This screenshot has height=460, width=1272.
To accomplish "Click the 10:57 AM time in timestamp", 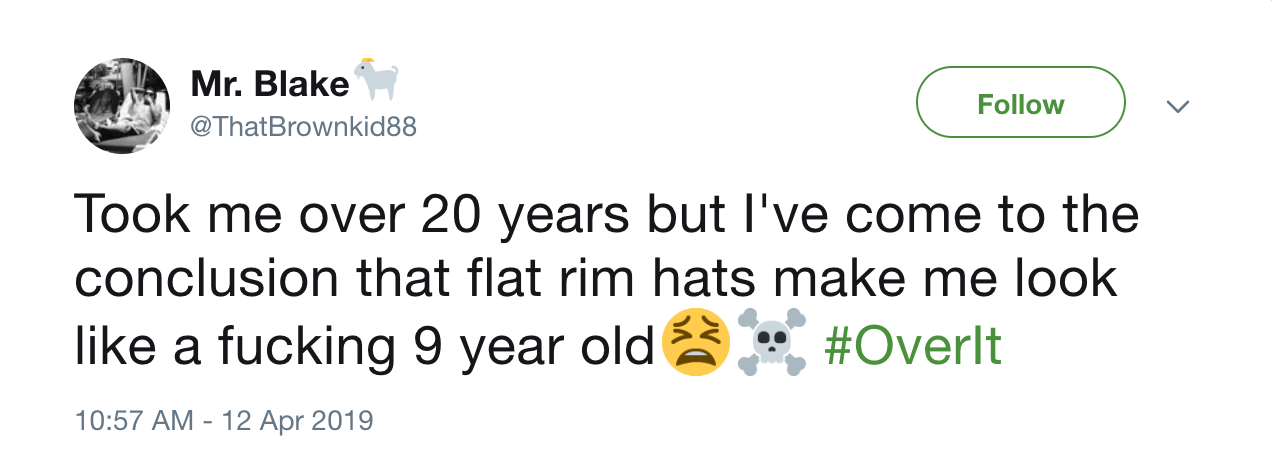I will 135,419.
